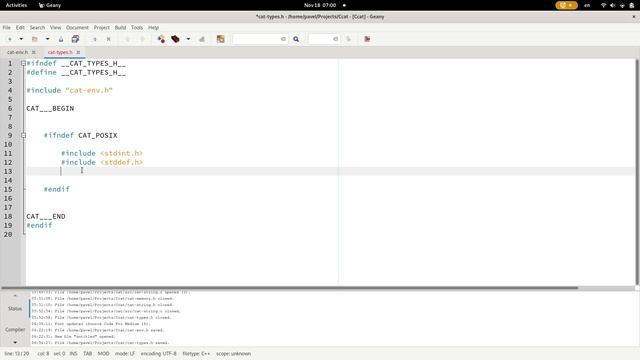
Task: Open the Document menu
Action: tap(77, 27)
